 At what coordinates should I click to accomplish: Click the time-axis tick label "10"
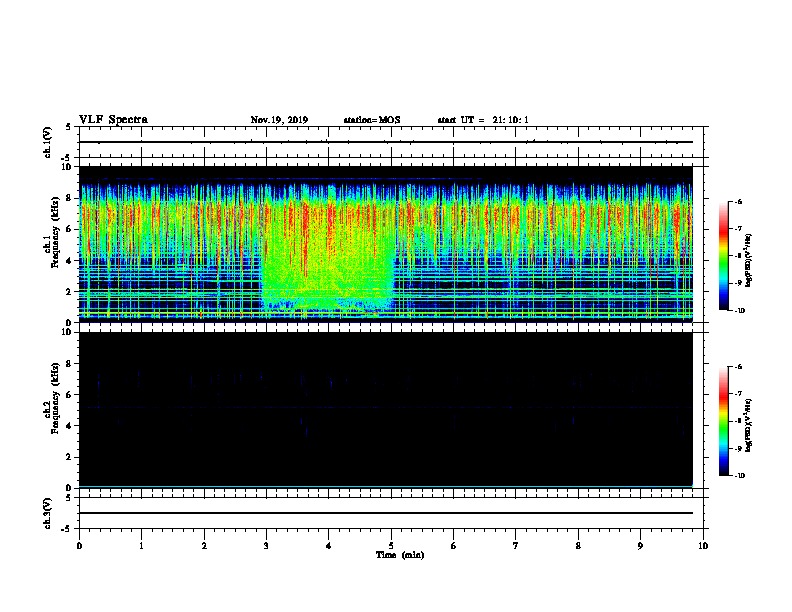tap(703, 546)
